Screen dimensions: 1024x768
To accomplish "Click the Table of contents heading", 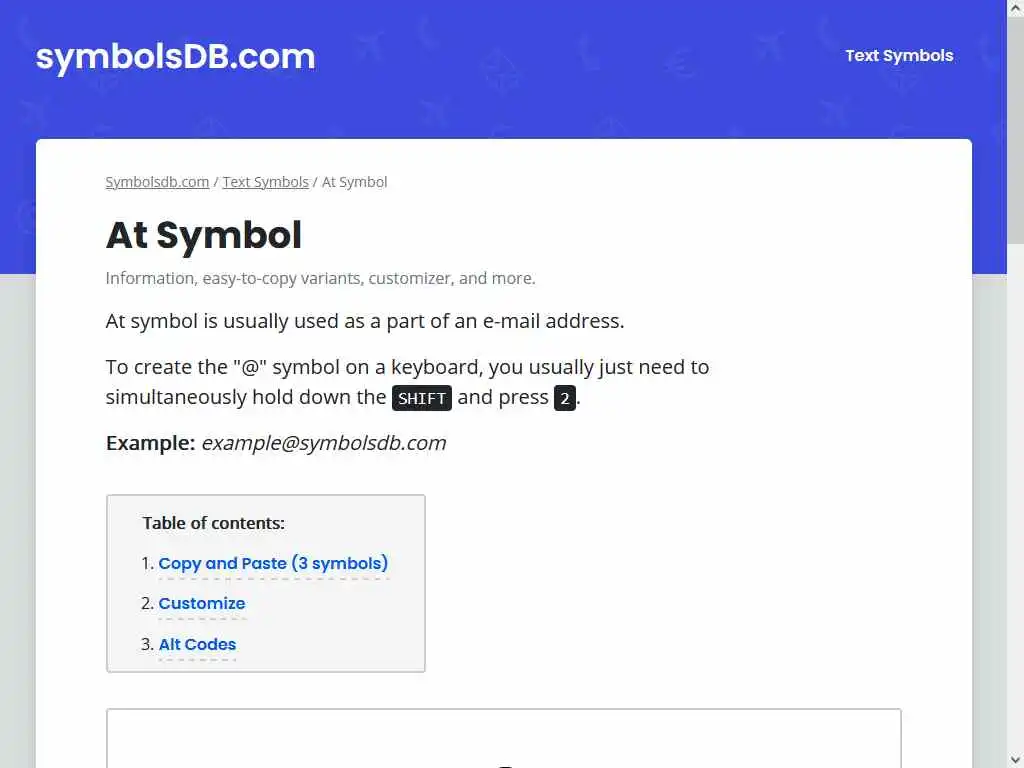I will [x=213, y=523].
